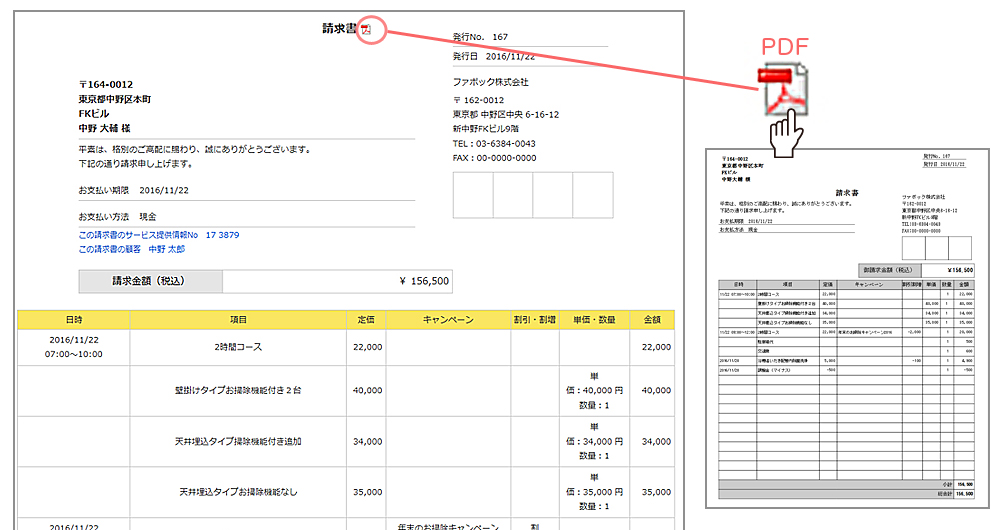Select the 発行日 2016/11/22 line
The image size is (1000, 530).
click(494, 56)
